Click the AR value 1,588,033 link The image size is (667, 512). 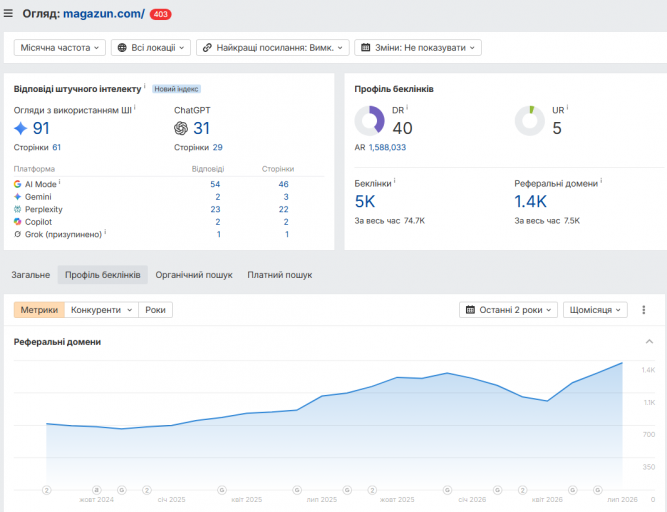(388, 148)
